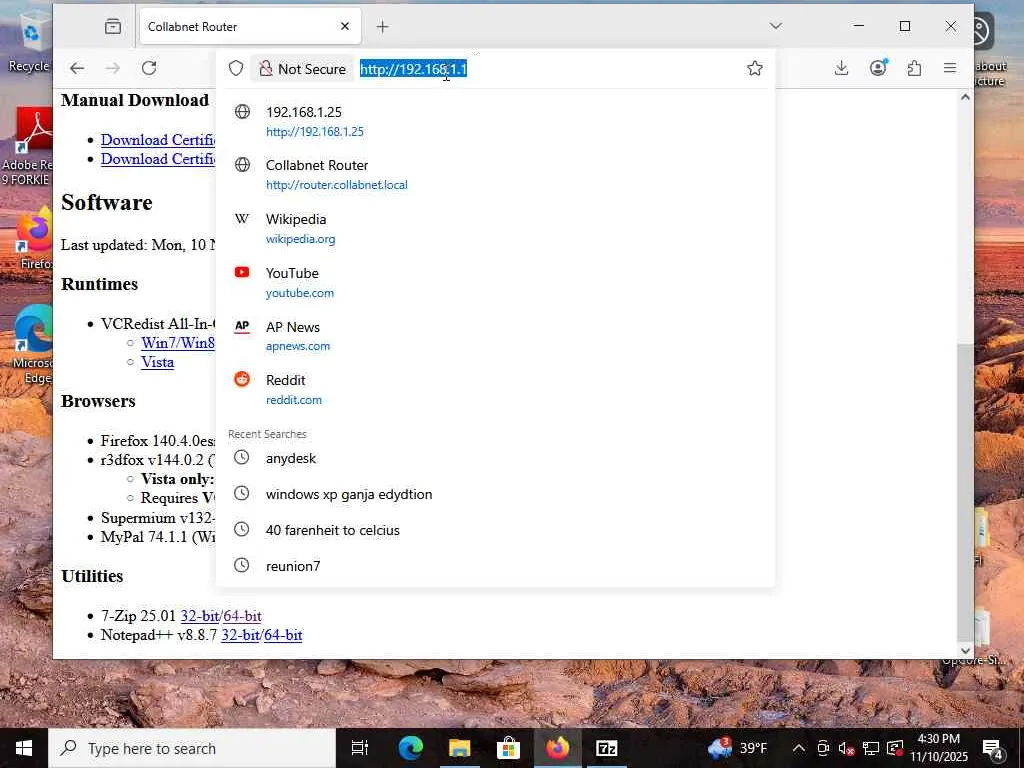Click the muted volume tray icon

coord(846,748)
